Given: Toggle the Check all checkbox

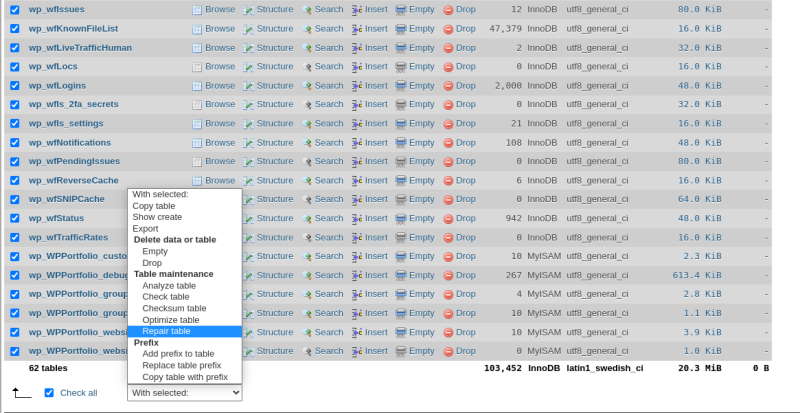Looking at the screenshot, I should point(49,393).
